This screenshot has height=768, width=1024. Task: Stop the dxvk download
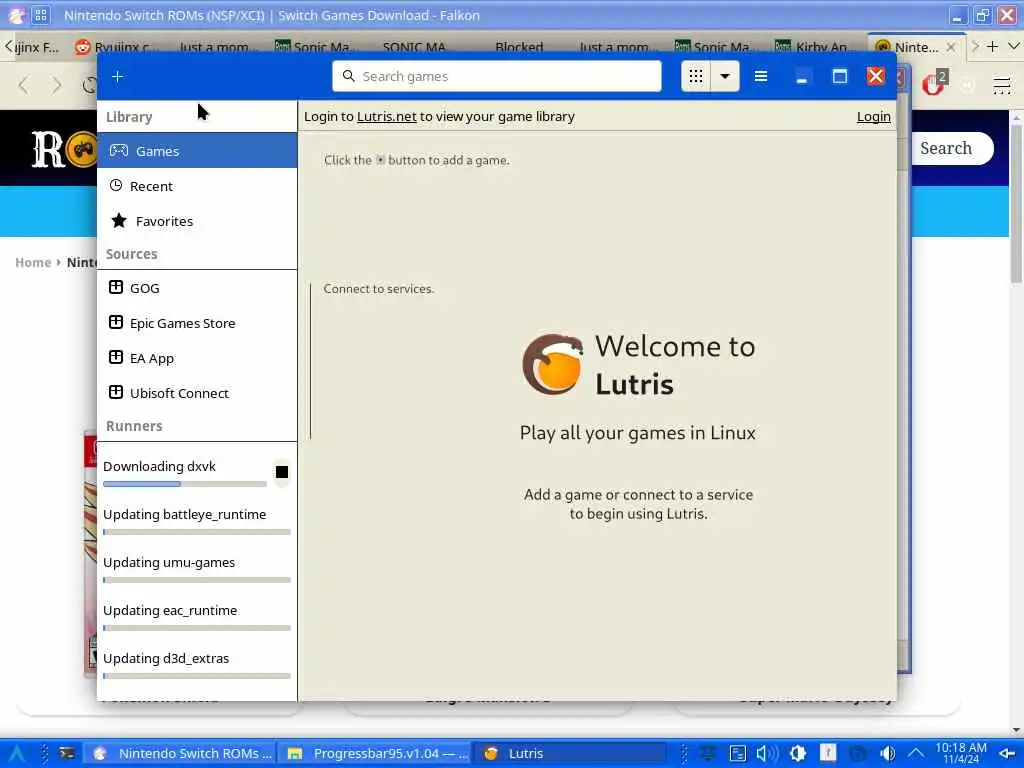click(x=281, y=472)
